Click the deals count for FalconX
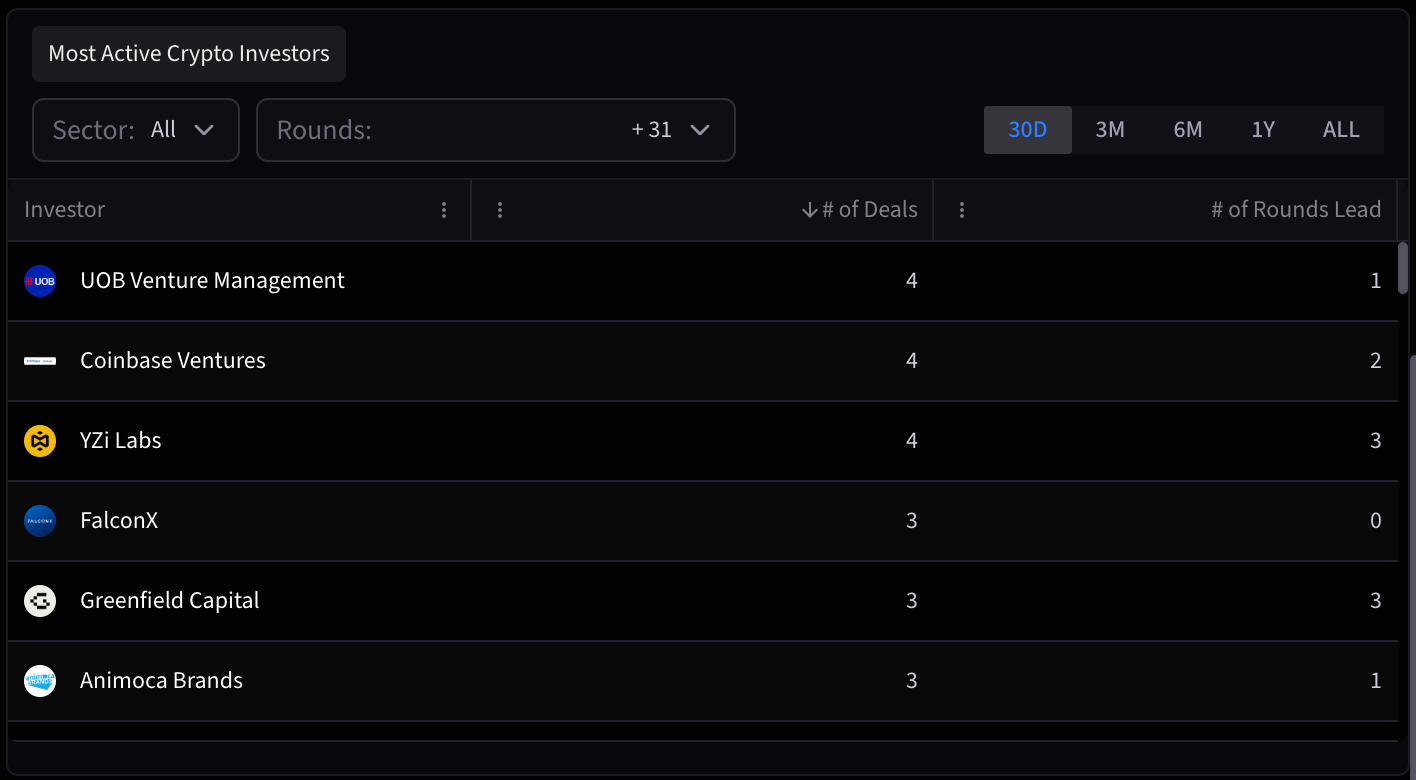This screenshot has width=1416, height=780. 911,521
